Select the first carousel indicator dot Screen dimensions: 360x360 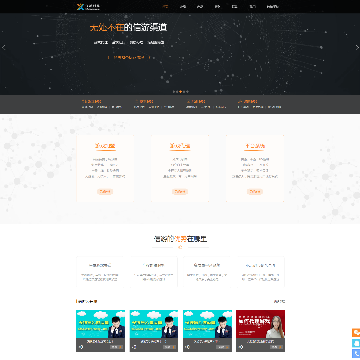[174, 91]
